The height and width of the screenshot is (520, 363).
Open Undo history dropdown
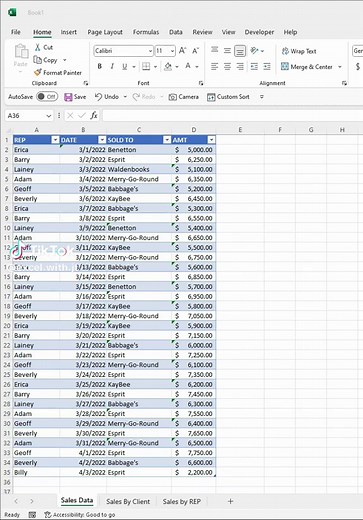pos(125,97)
